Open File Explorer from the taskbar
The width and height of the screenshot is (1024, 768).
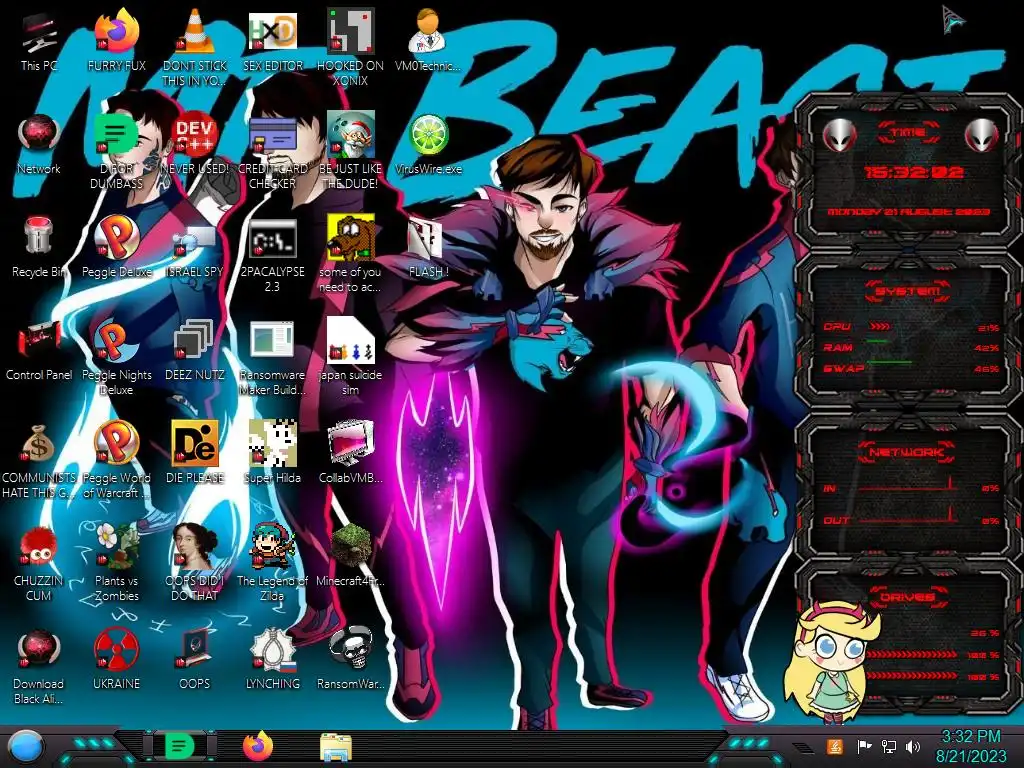point(336,747)
